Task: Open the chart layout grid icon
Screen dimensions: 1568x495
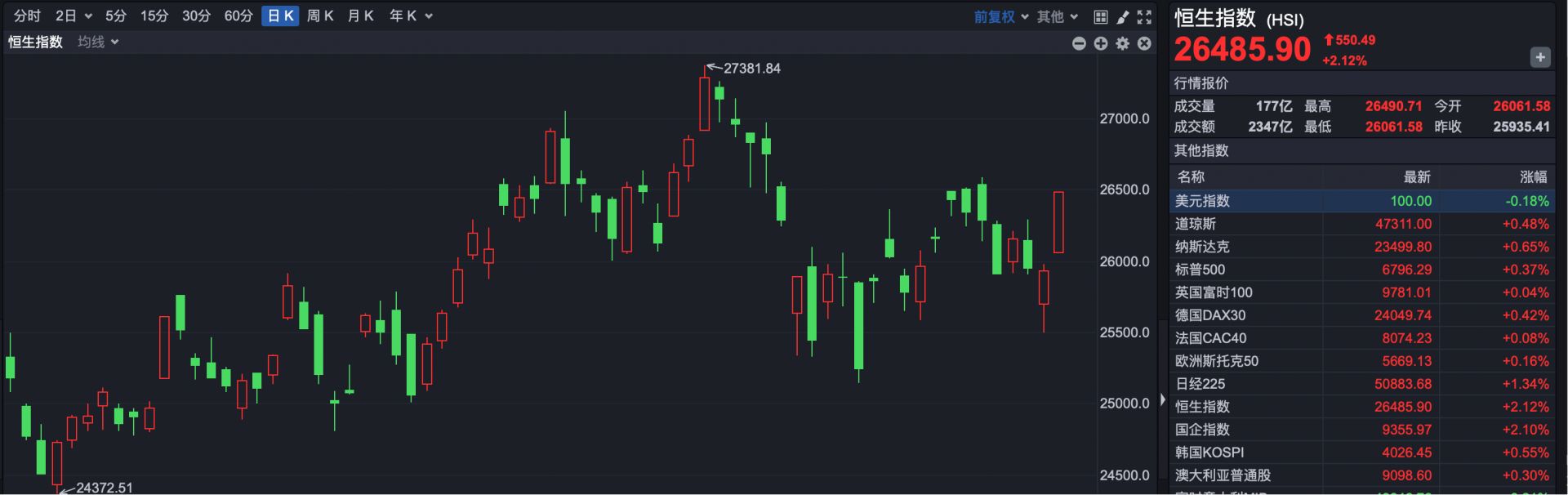Action: [x=1101, y=16]
